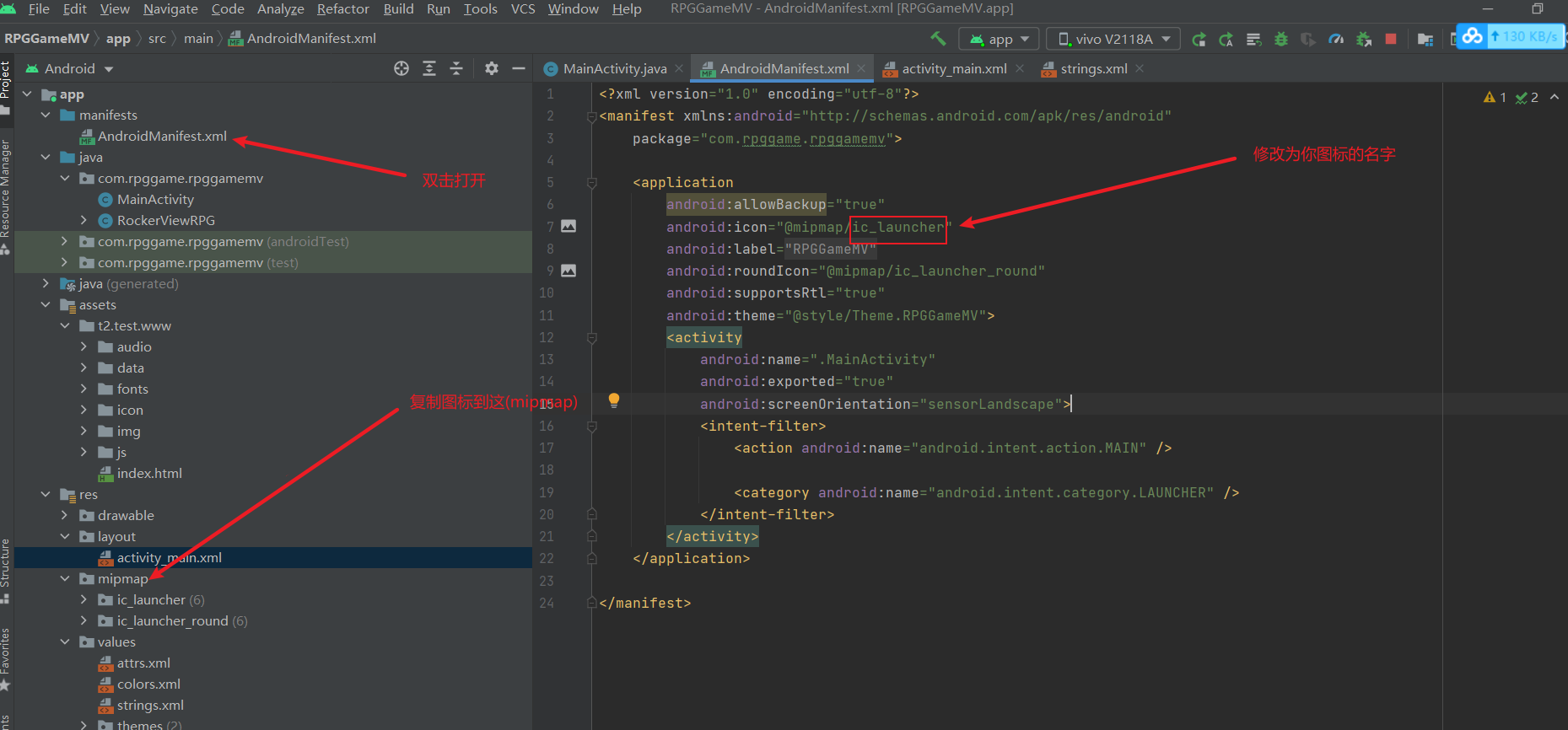Expand the audio folder
Viewport: 1568px width, 730px height.
click(84, 346)
